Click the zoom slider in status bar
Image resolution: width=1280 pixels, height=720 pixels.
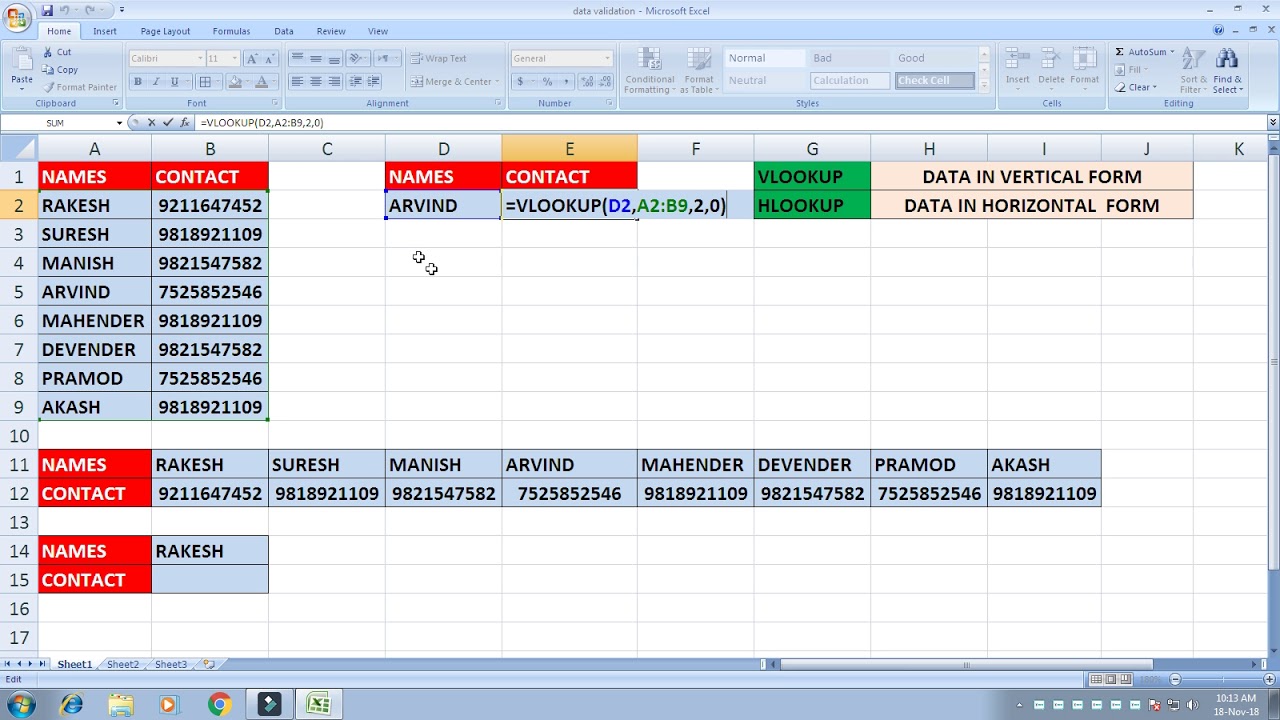(x=1222, y=680)
